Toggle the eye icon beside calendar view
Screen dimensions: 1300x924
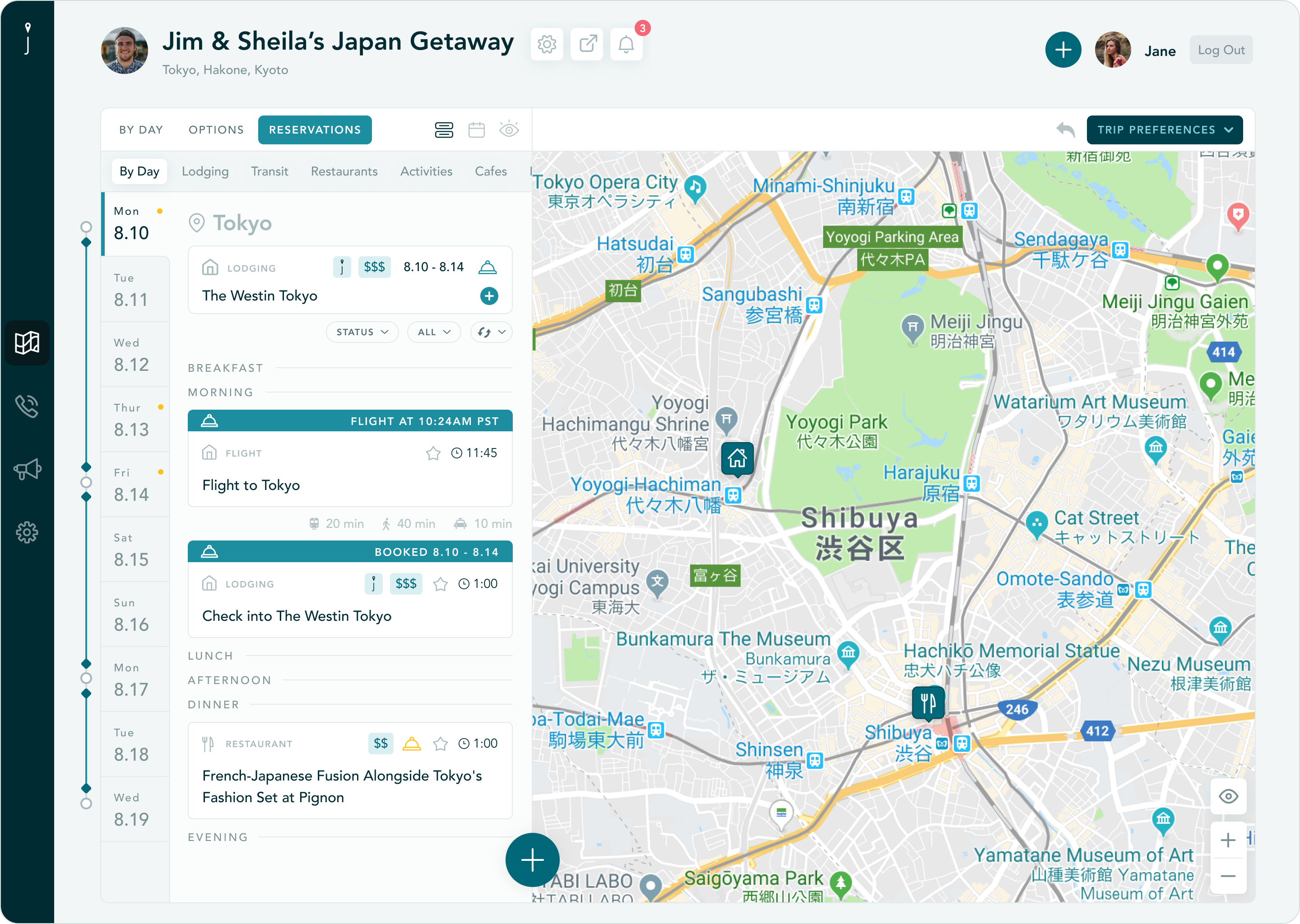tap(509, 130)
